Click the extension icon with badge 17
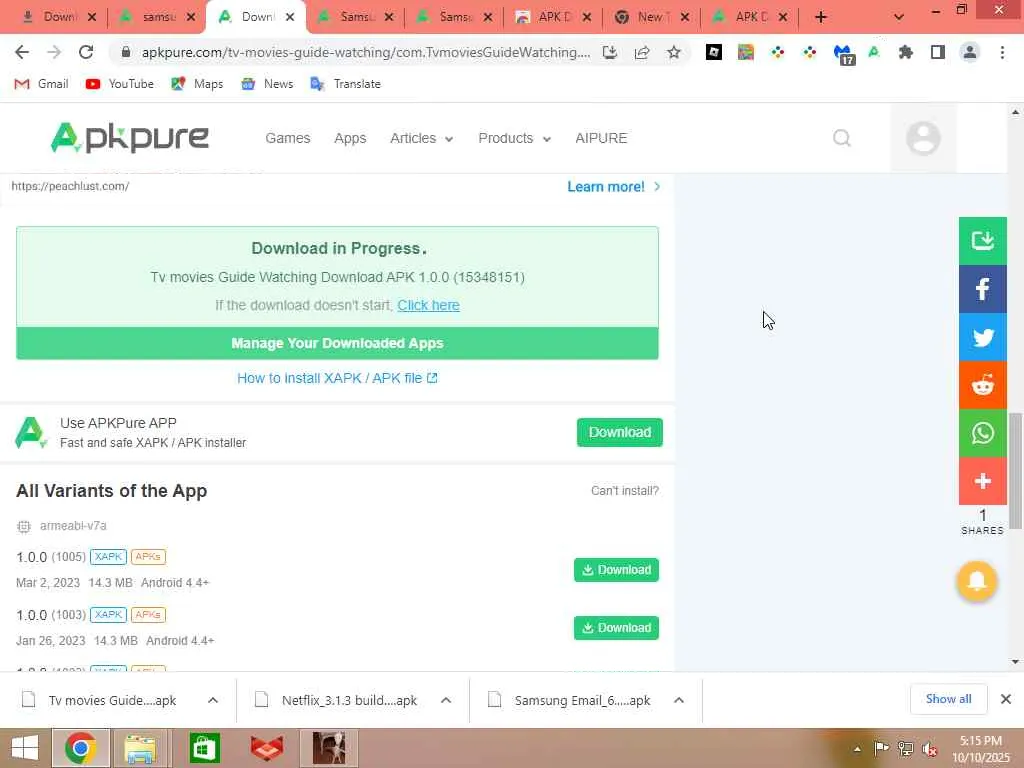The width and height of the screenshot is (1024, 768). [844, 54]
